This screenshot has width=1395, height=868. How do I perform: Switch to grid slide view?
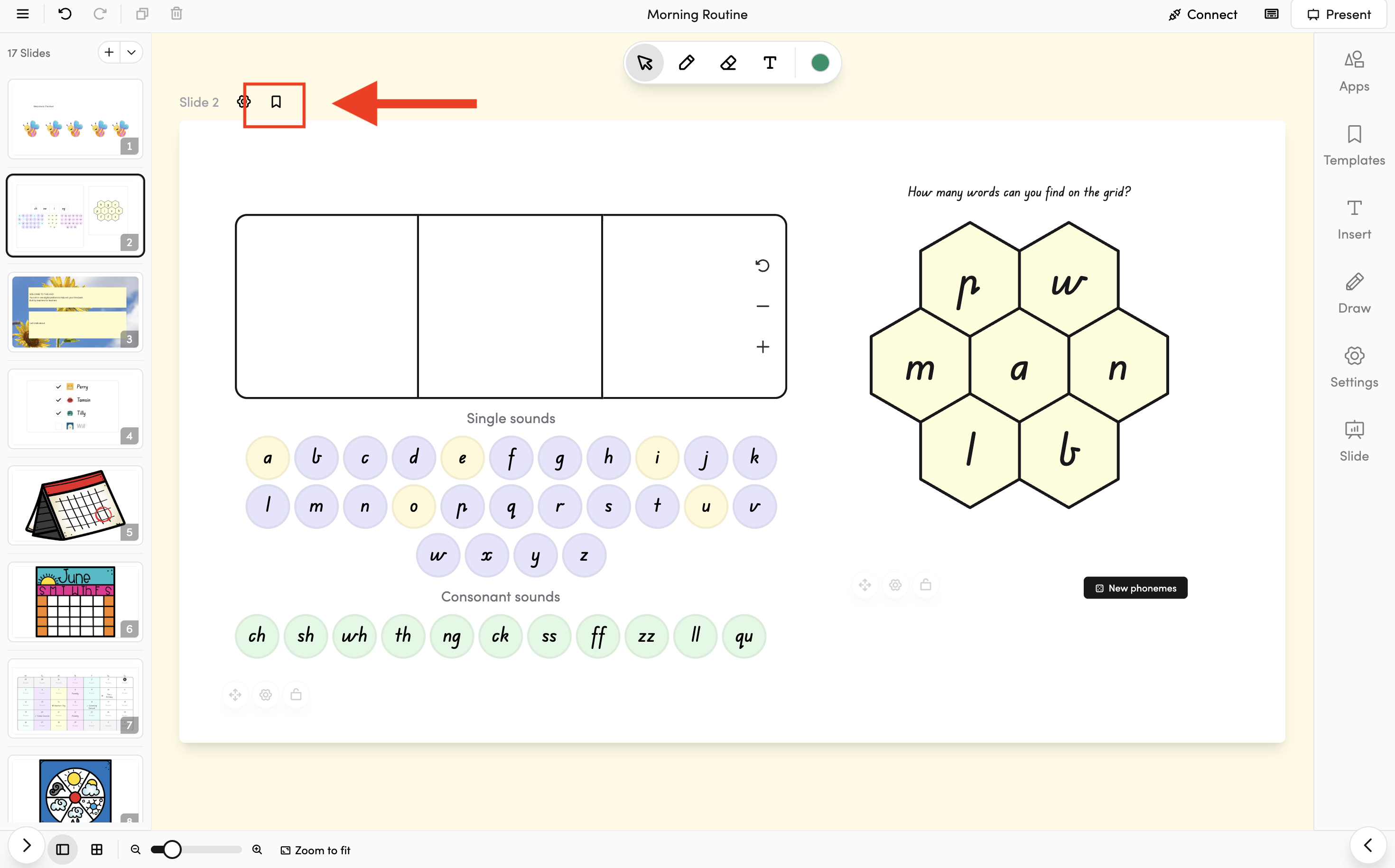[97, 850]
